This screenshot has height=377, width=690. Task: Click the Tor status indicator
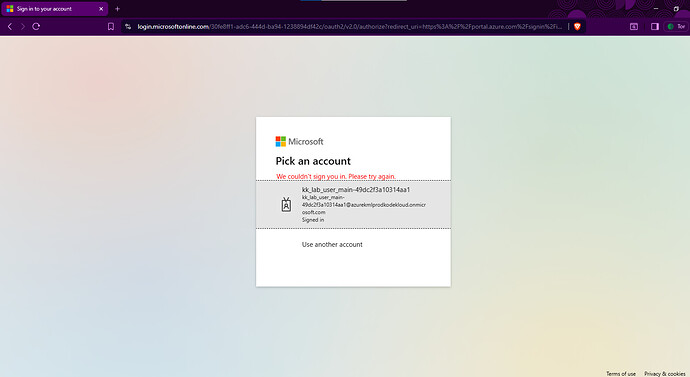point(676,26)
